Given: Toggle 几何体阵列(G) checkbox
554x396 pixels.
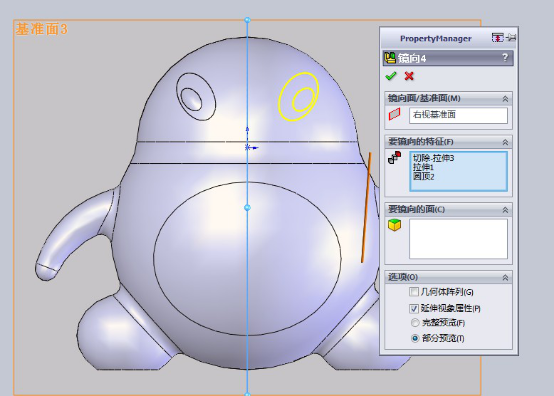Looking at the screenshot, I should [x=413, y=292].
